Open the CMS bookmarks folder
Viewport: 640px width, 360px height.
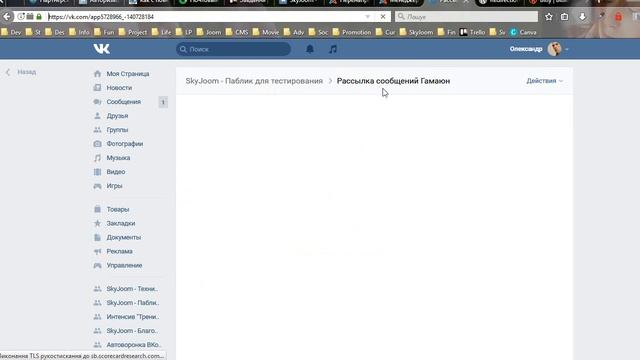click(237, 32)
